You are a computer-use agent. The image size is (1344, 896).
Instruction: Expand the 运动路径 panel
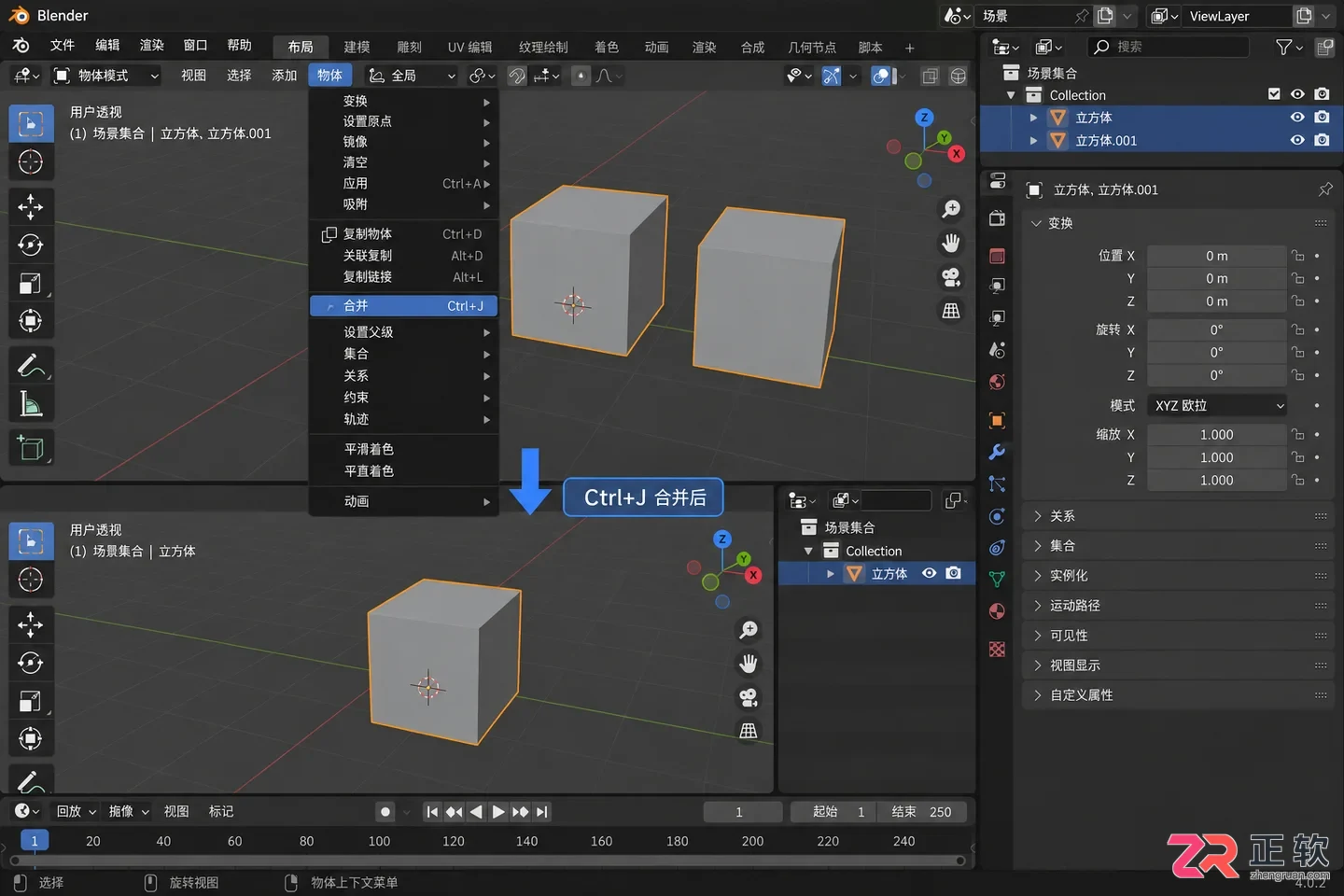1180,606
